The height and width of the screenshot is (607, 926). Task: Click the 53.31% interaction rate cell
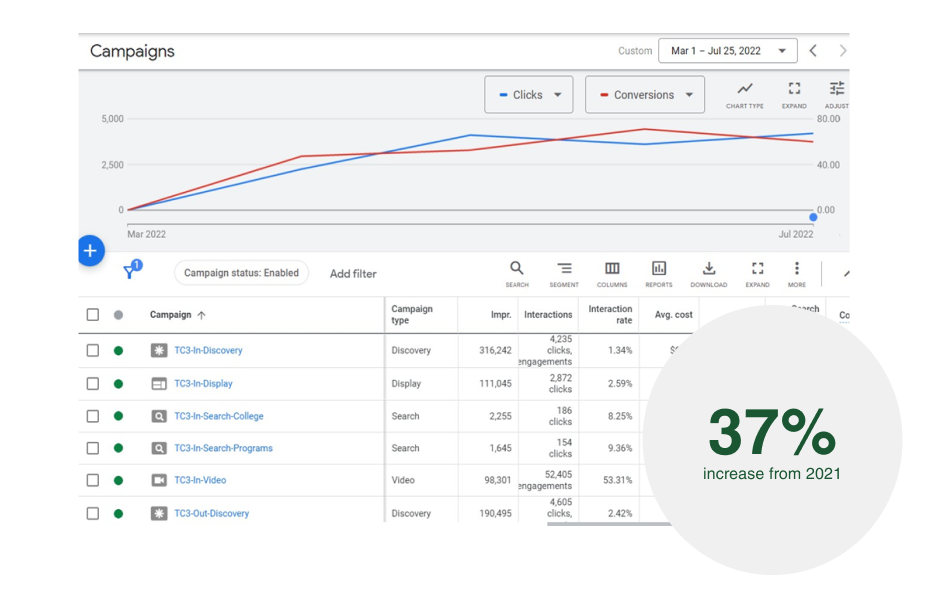coord(618,480)
